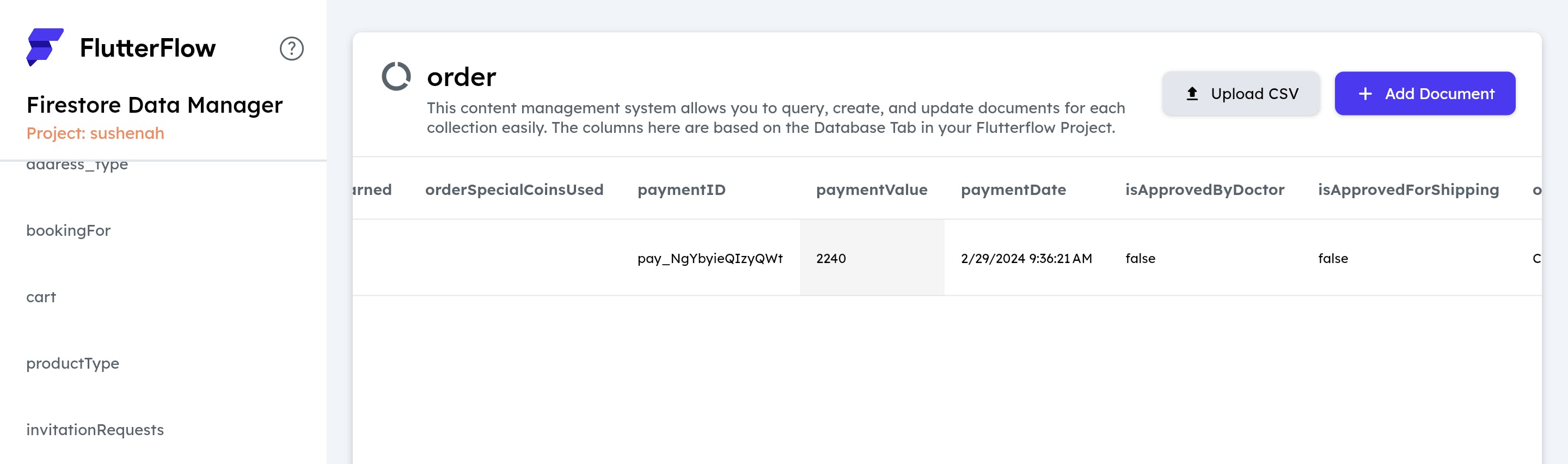
Task: Click the orderSpecialCoinsUsed column header
Action: point(514,190)
